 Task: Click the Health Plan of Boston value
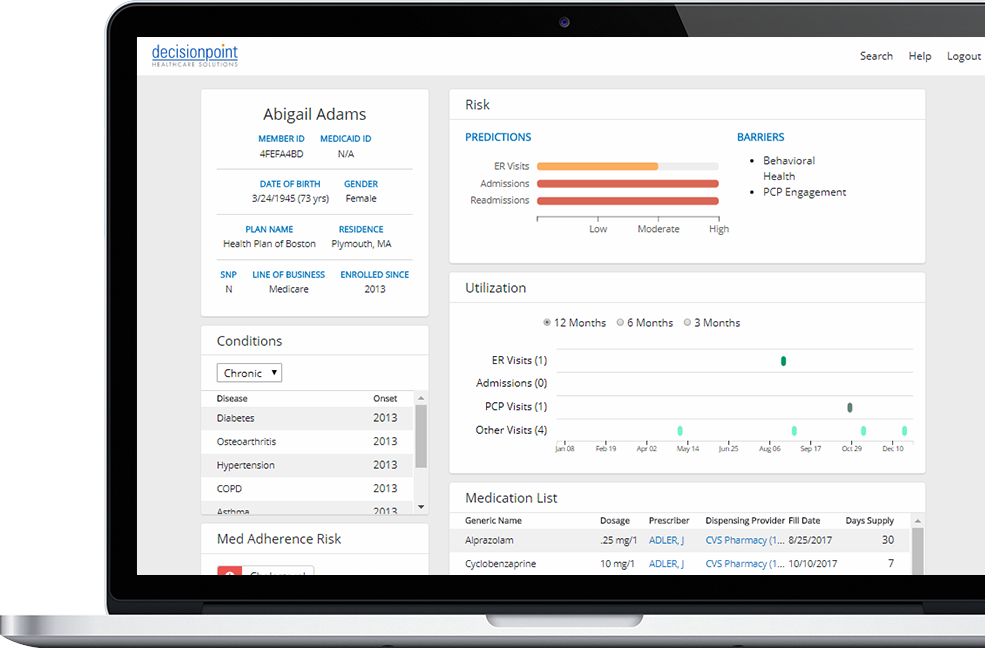(269, 244)
